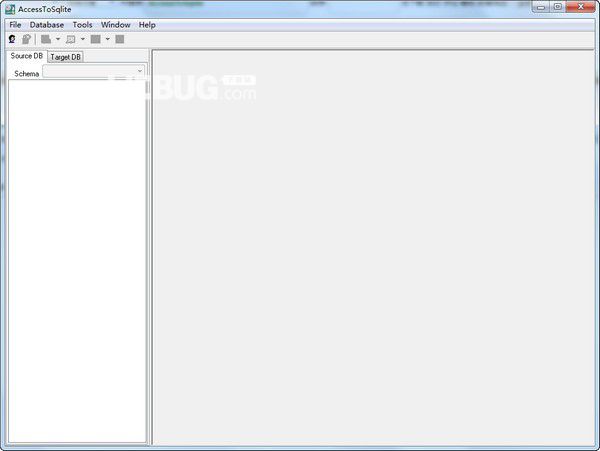Open the Database menu

[47, 25]
